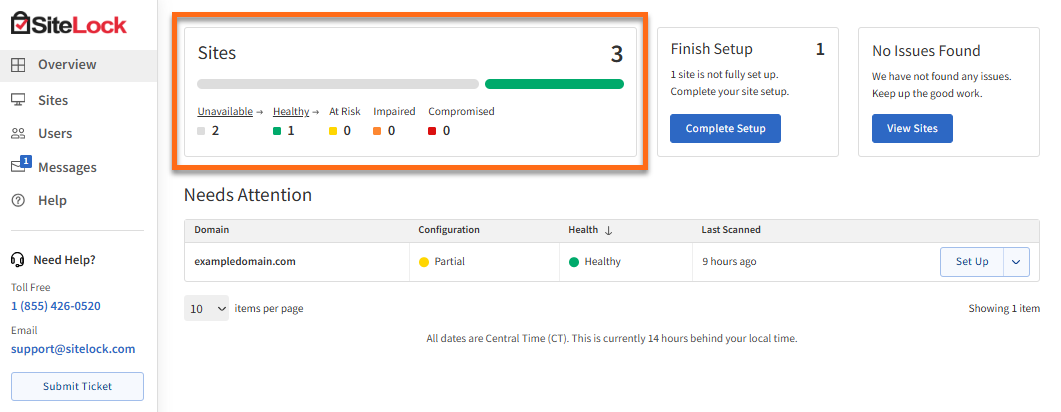Click the Help question mark icon
This screenshot has width=1061, height=412.
[18, 200]
